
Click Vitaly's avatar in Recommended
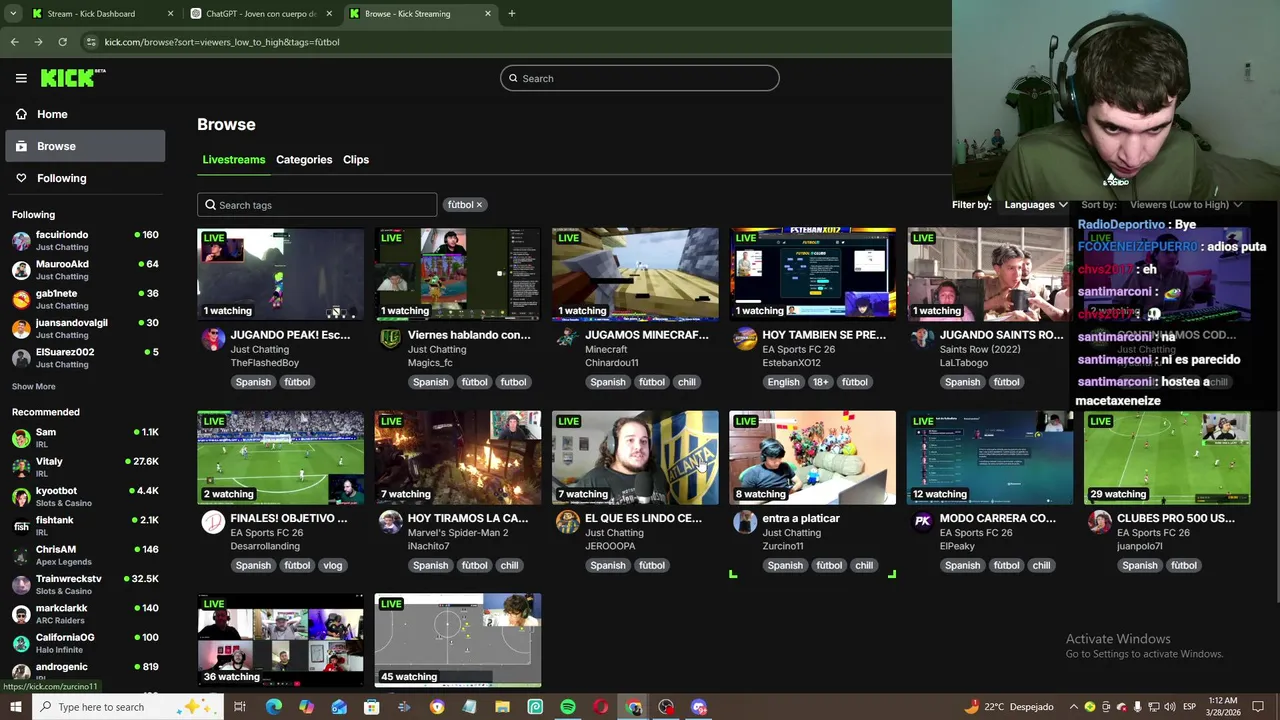click(x=21, y=467)
